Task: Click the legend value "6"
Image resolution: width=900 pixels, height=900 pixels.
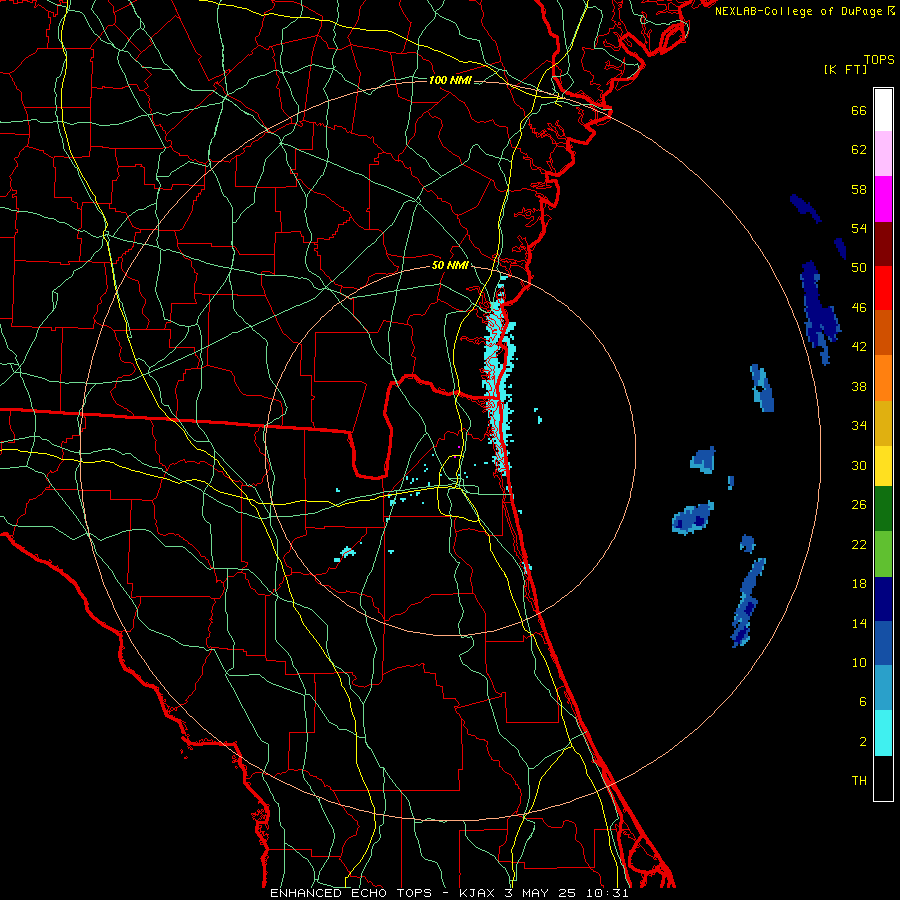Action: tap(862, 702)
